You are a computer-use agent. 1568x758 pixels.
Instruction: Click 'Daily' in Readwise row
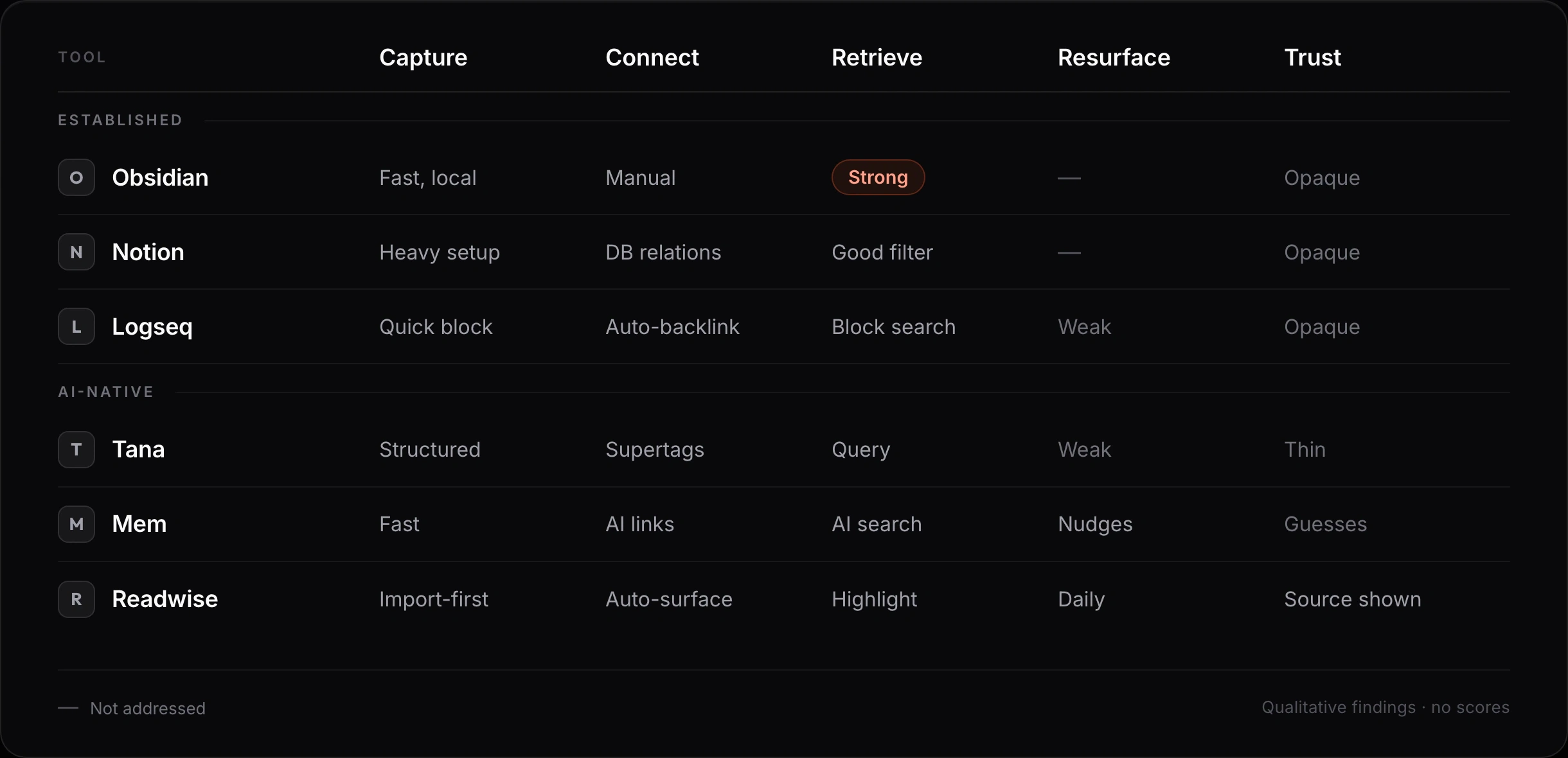click(x=1082, y=601)
